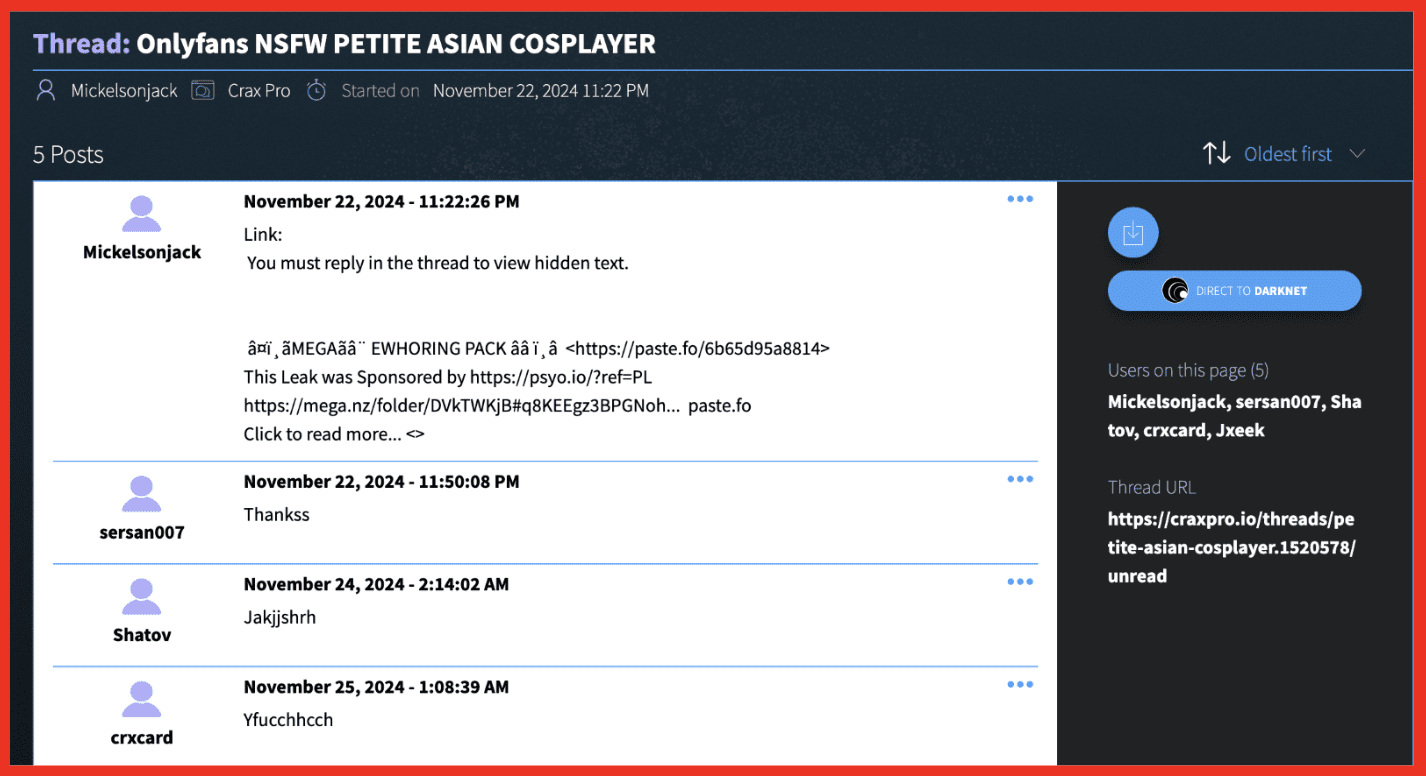This screenshot has width=1426, height=776.
Task: Open three-dot menu on sersan007's post
Action: tap(1020, 479)
